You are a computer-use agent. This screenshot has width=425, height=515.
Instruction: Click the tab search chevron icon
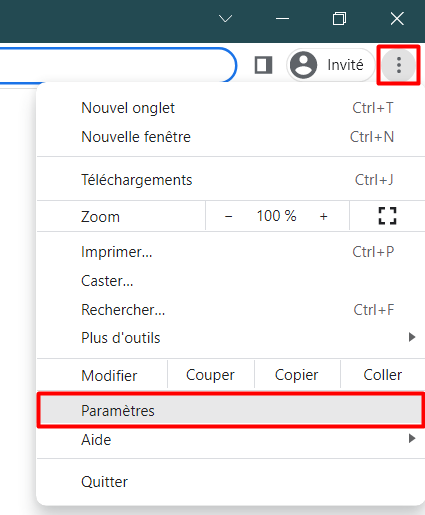(x=225, y=18)
